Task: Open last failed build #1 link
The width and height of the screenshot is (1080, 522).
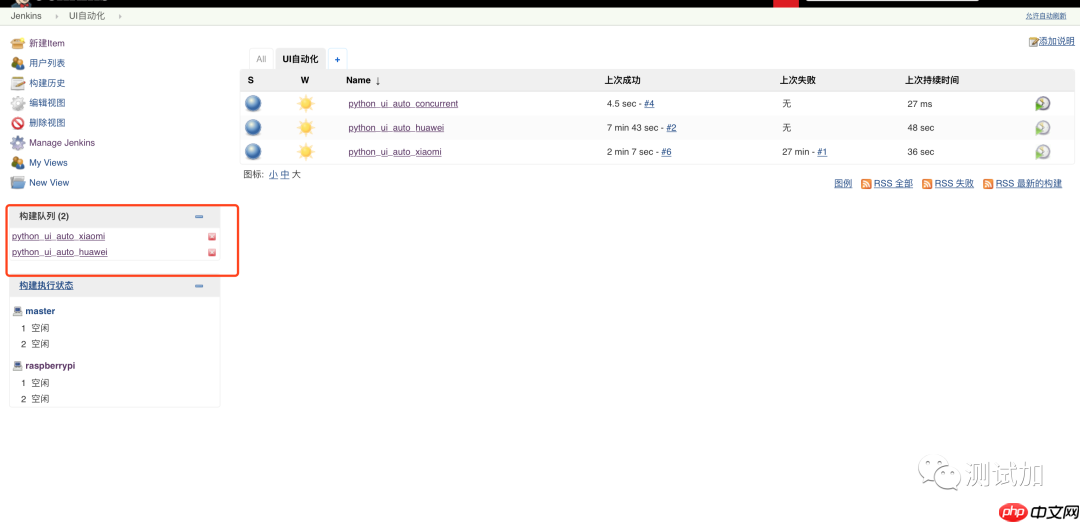Action: click(x=822, y=152)
